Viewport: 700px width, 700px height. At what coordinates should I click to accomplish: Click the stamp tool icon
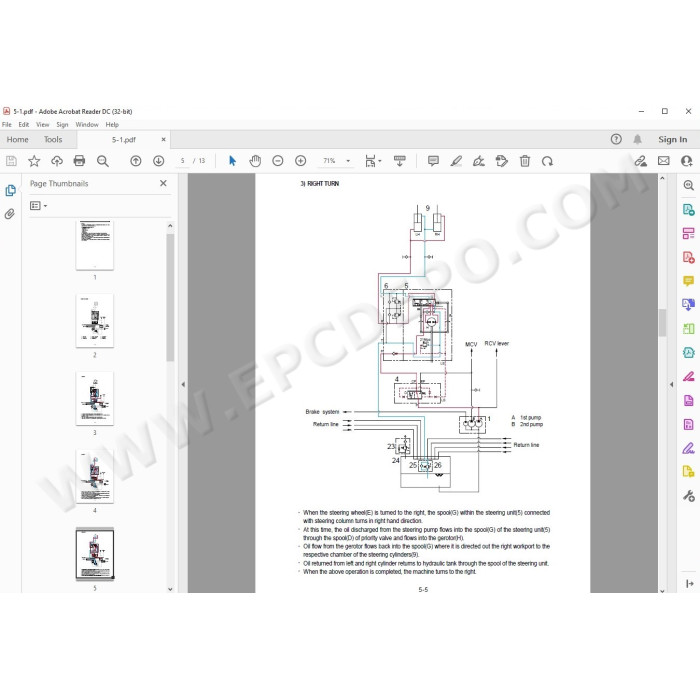502,161
